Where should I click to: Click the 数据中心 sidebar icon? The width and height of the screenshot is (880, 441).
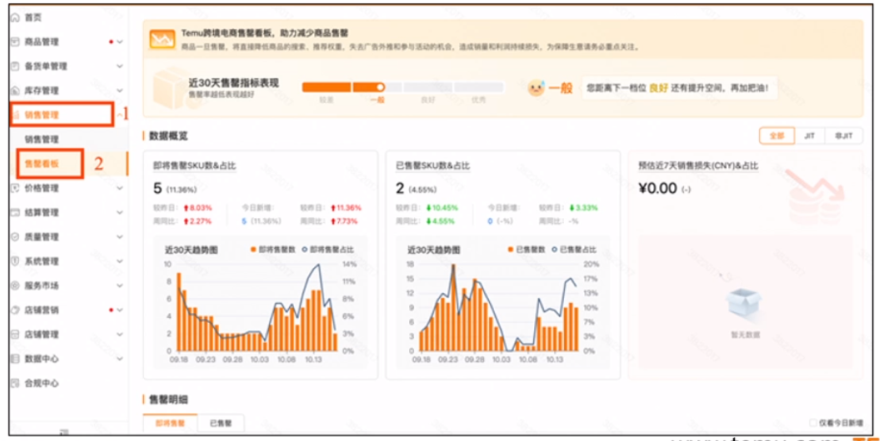coord(15,359)
